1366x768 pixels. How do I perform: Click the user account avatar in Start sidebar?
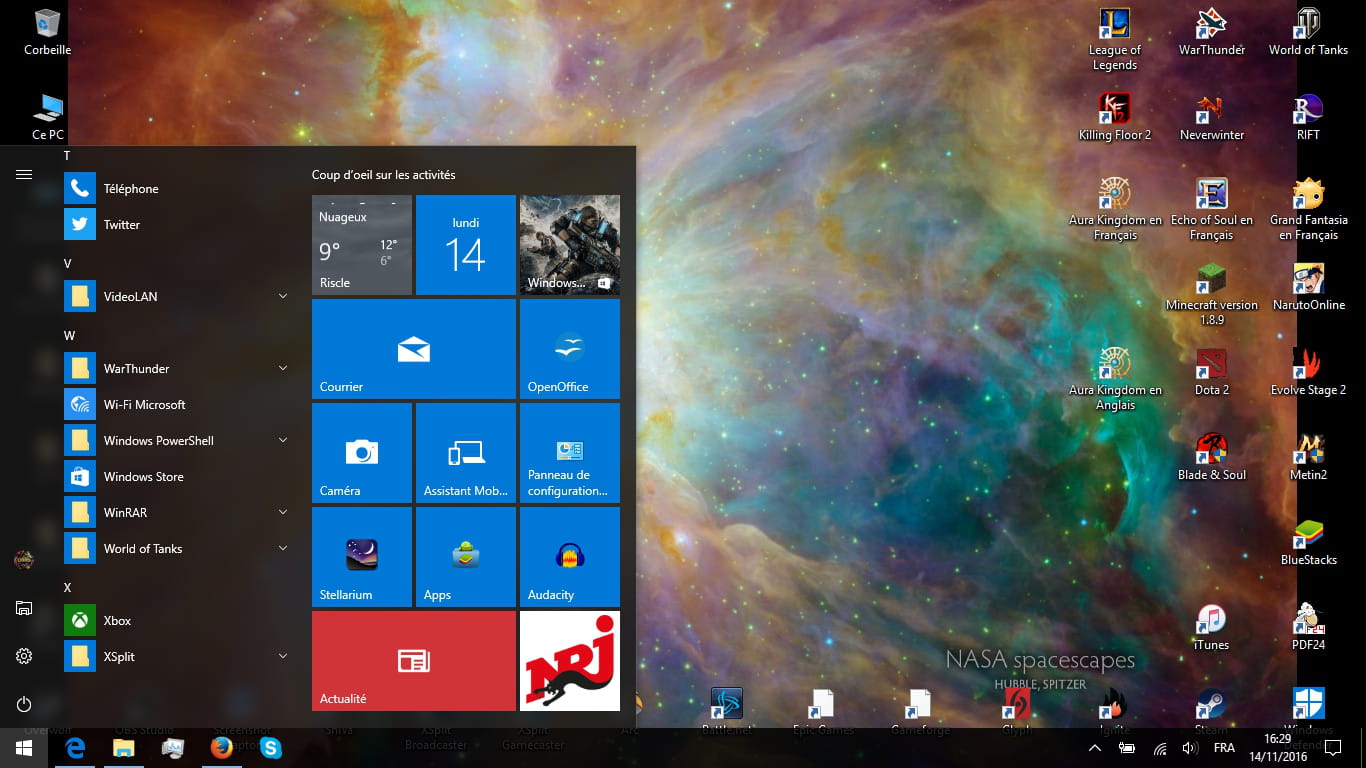[24, 560]
